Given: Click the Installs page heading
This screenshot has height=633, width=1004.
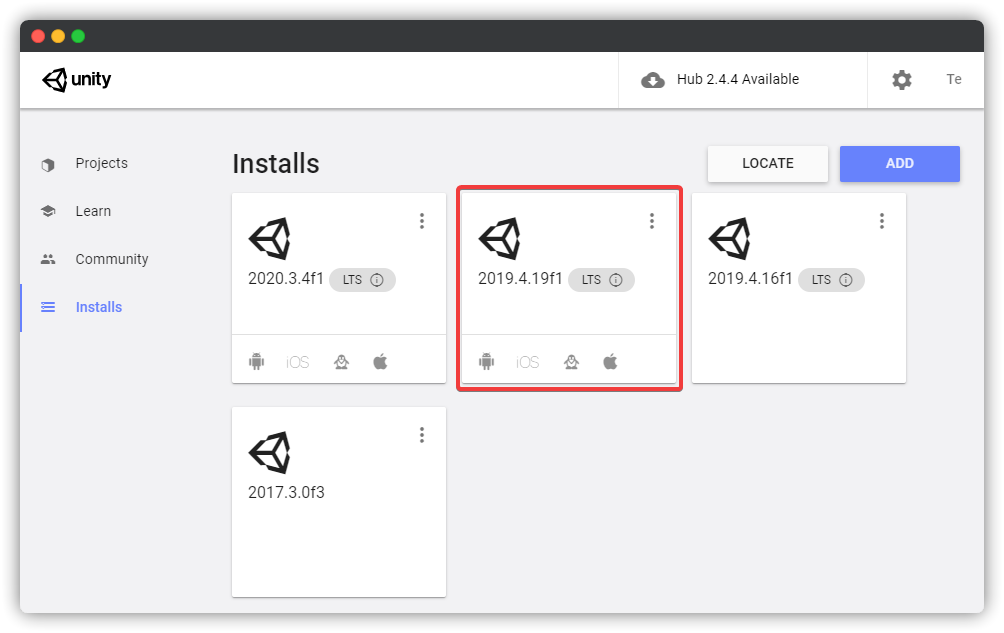Looking at the screenshot, I should tap(275, 164).
